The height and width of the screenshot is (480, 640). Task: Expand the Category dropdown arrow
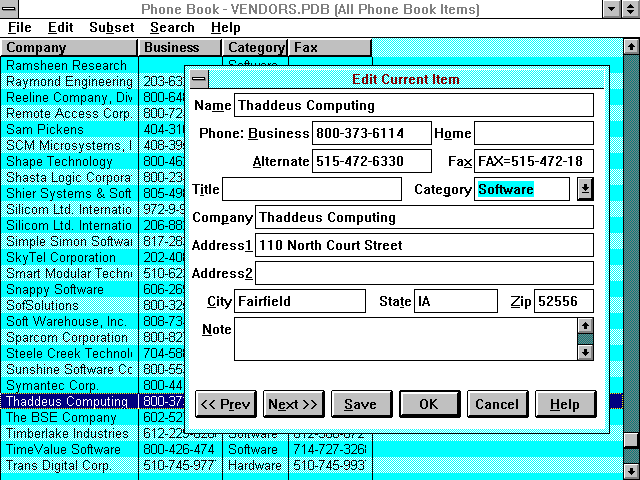[585, 189]
